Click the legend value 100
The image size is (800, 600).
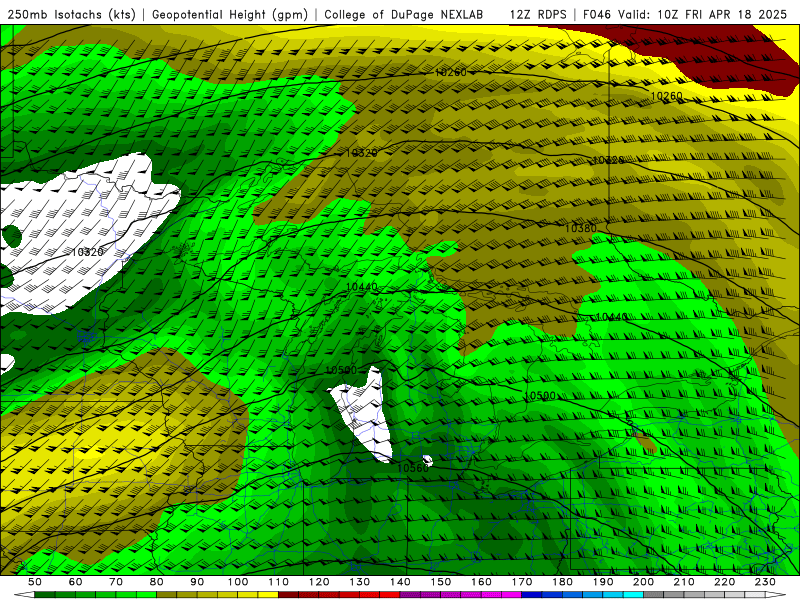238,582
